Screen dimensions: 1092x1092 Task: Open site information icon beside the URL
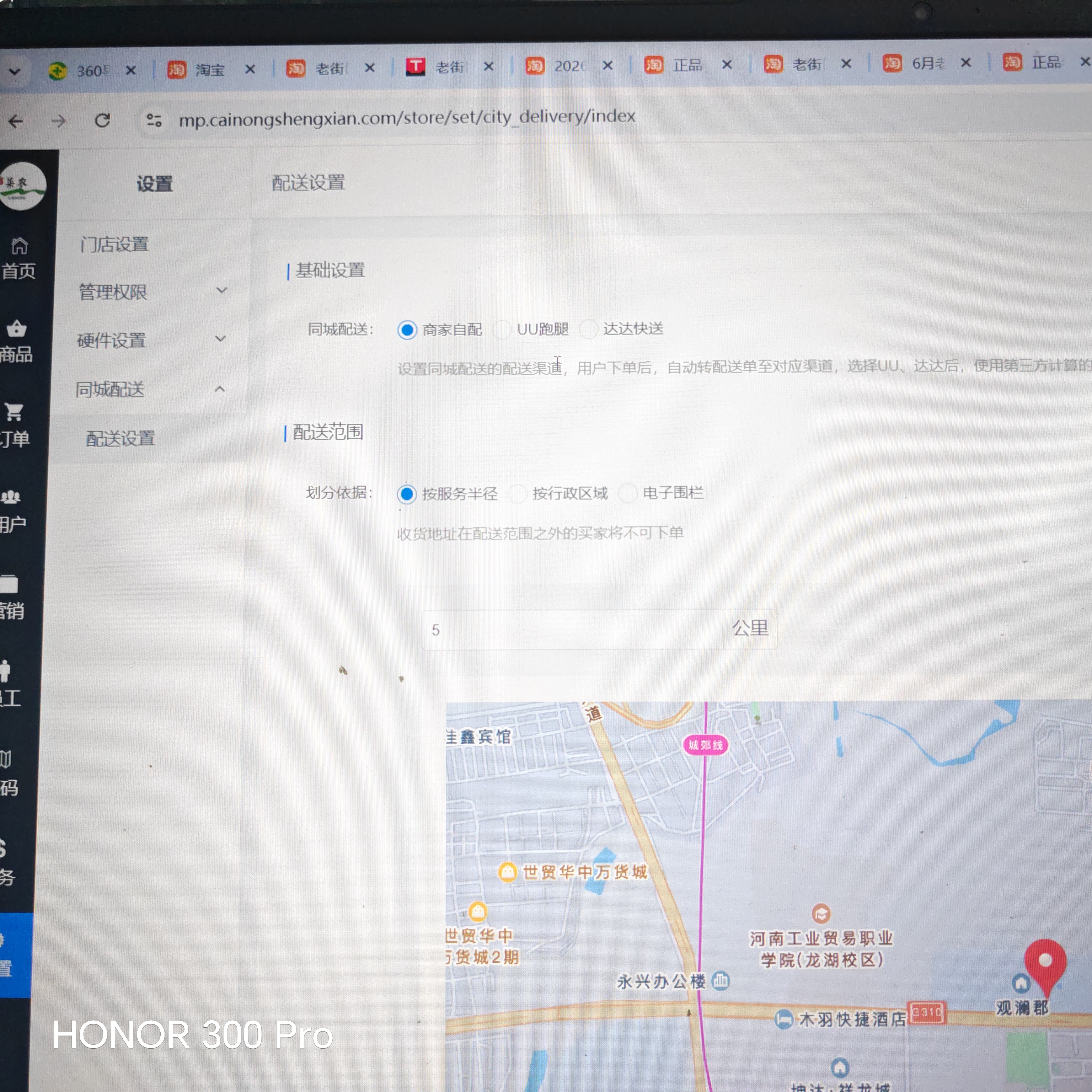[154, 120]
